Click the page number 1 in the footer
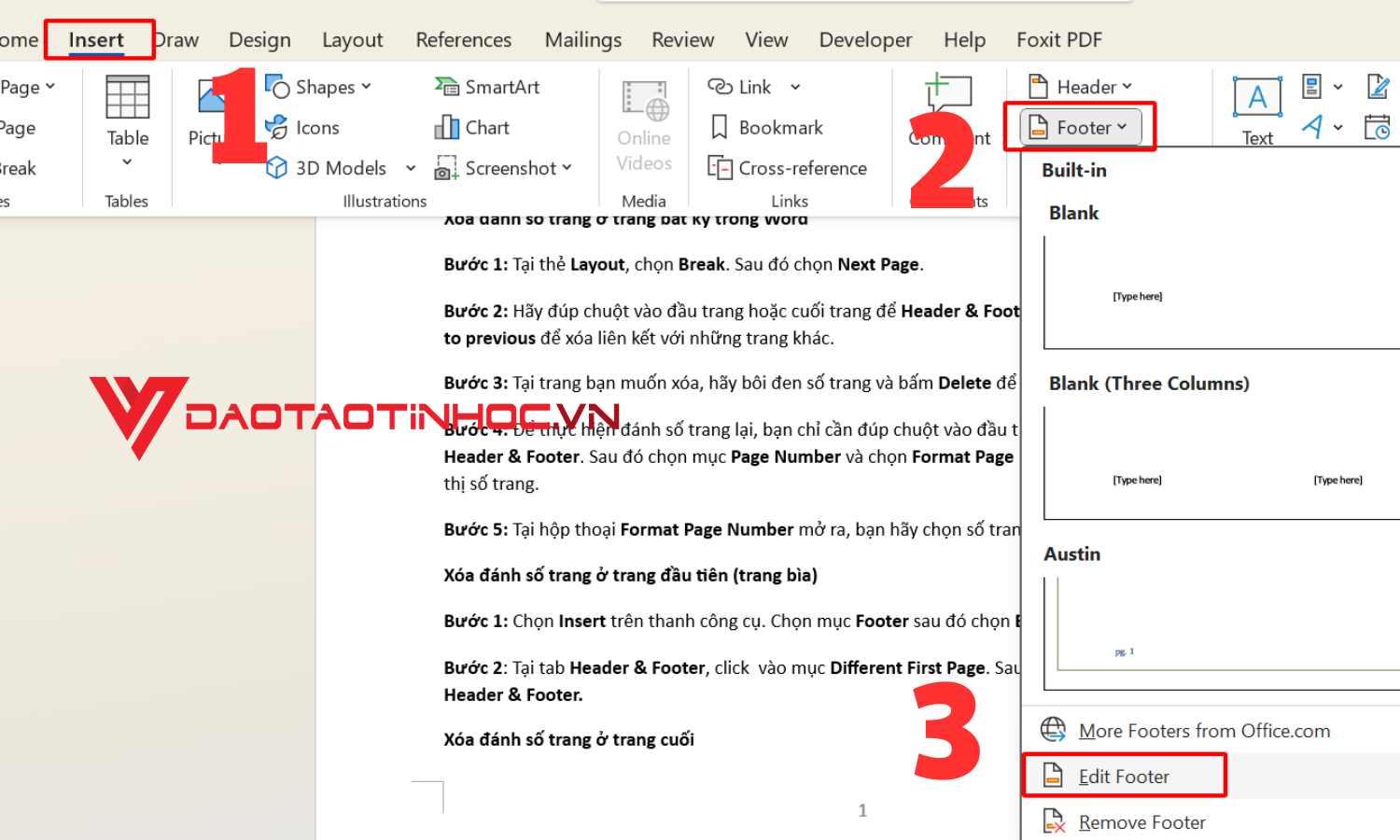Viewport: 1400px width, 840px height. point(862,810)
